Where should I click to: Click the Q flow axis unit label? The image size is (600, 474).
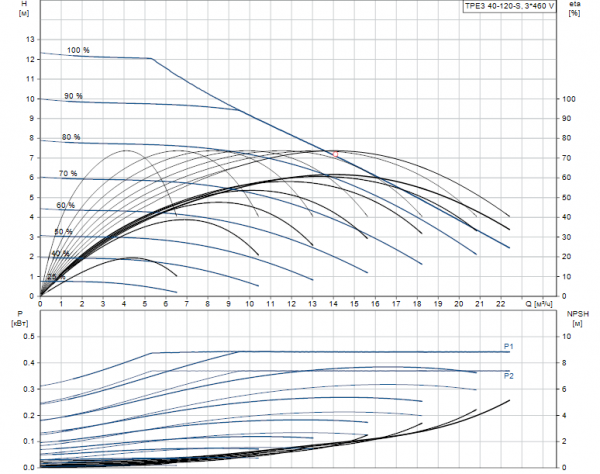(x=539, y=304)
